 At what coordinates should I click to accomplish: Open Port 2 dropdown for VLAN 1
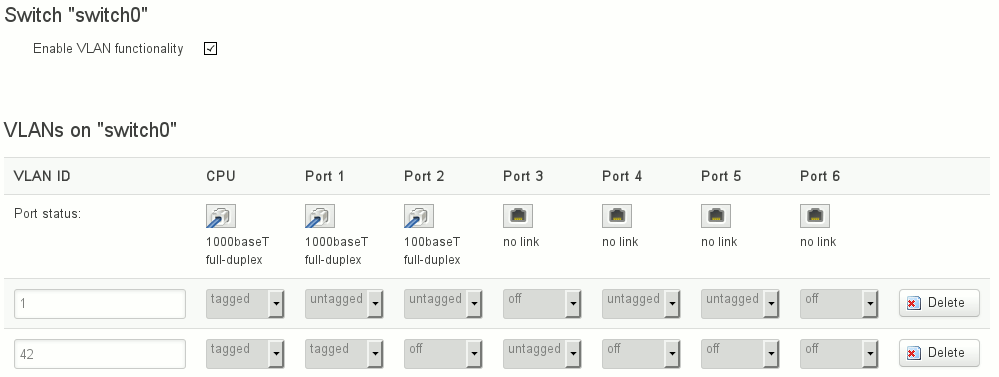coord(443,304)
